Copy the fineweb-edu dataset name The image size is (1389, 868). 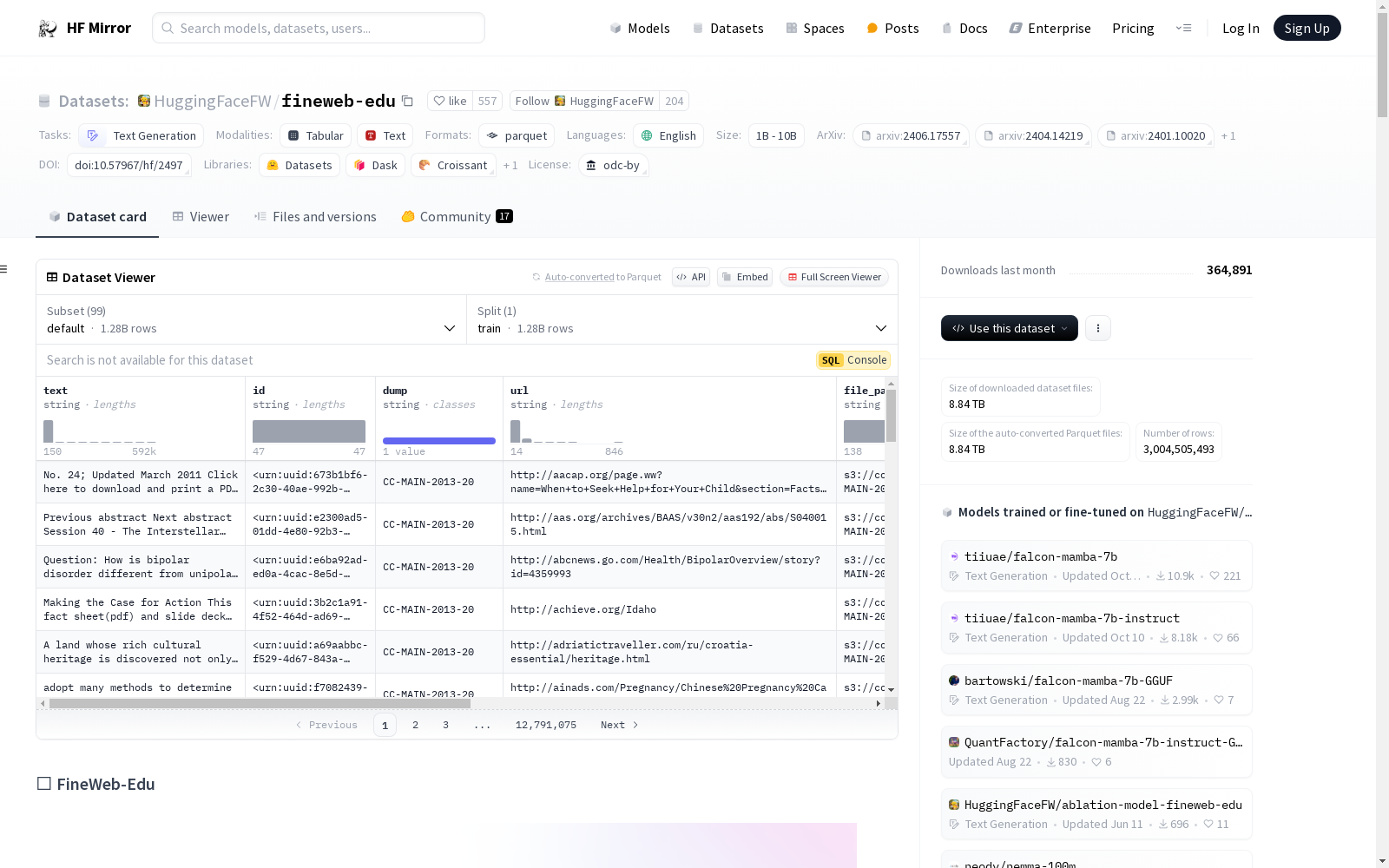(x=407, y=101)
